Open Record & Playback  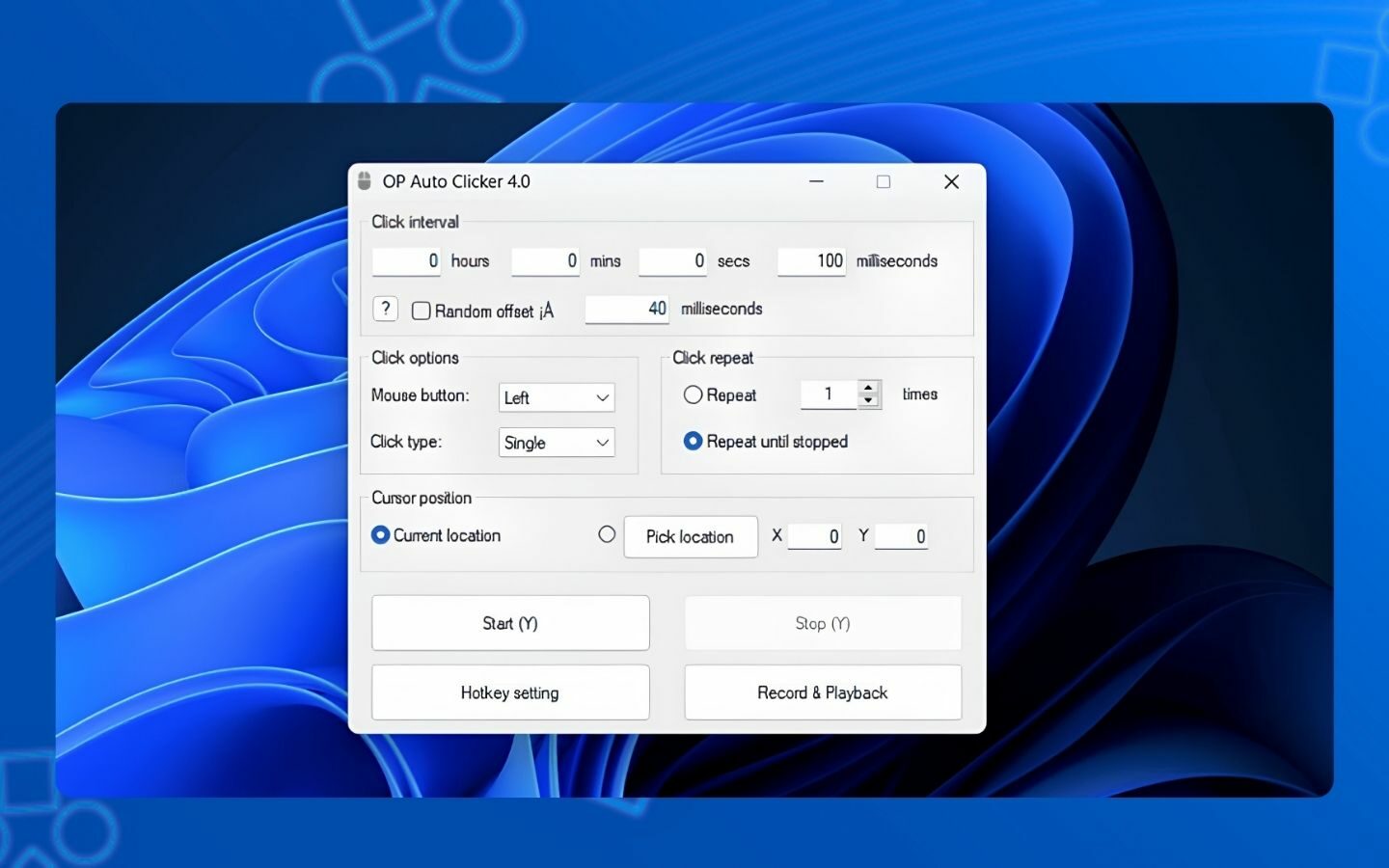pos(823,692)
